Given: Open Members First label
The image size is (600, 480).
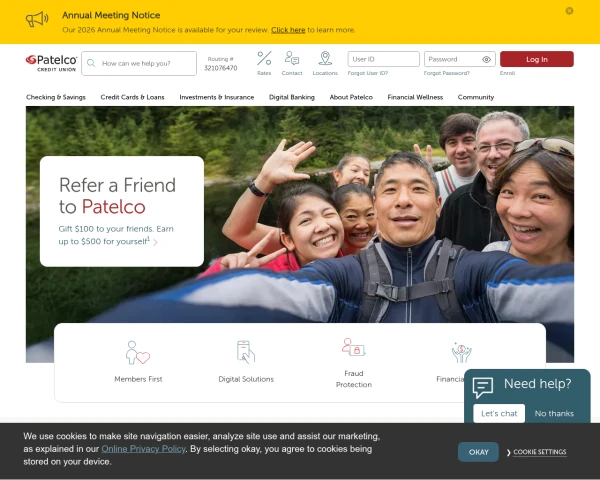Looking at the screenshot, I should click(x=138, y=379).
